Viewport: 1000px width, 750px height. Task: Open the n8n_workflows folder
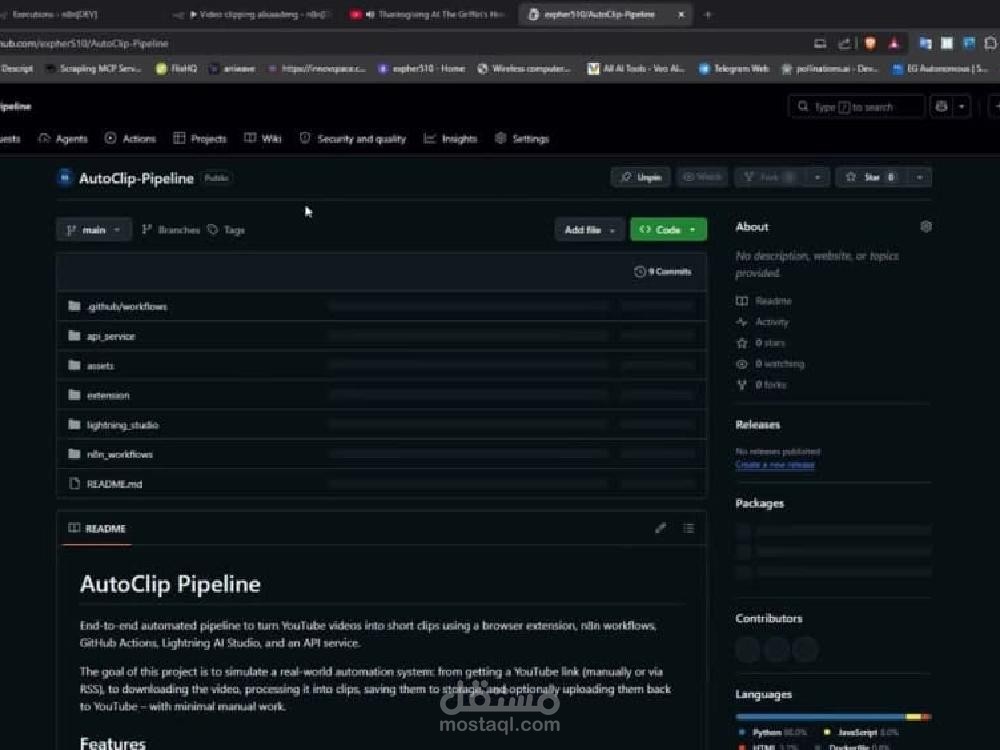pyautogui.click(x=120, y=454)
